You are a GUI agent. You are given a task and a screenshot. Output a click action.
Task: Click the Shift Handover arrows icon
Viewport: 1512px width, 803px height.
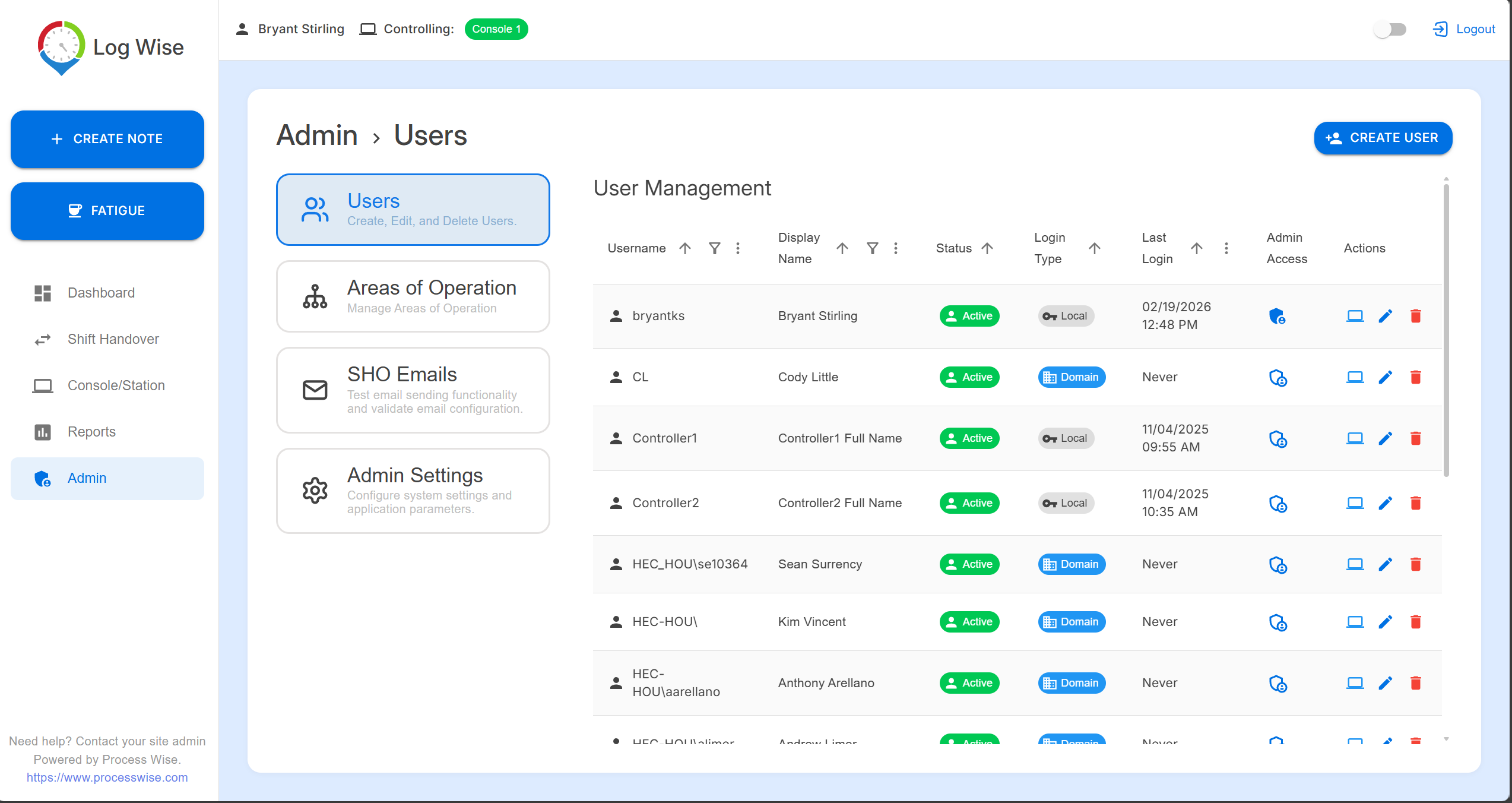click(42, 339)
